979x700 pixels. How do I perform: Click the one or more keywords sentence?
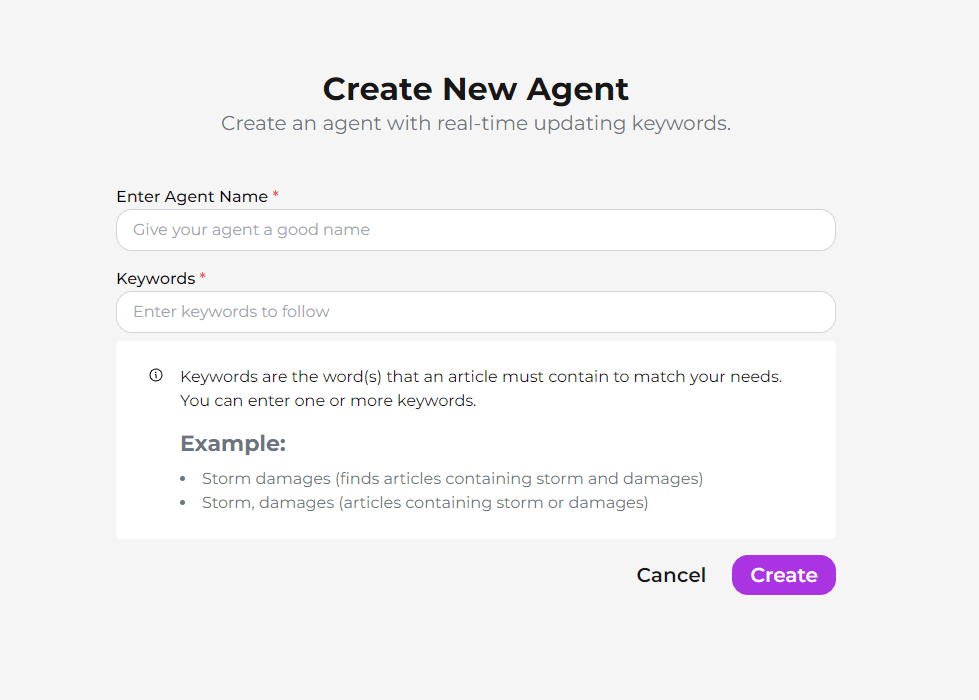[x=328, y=401]
